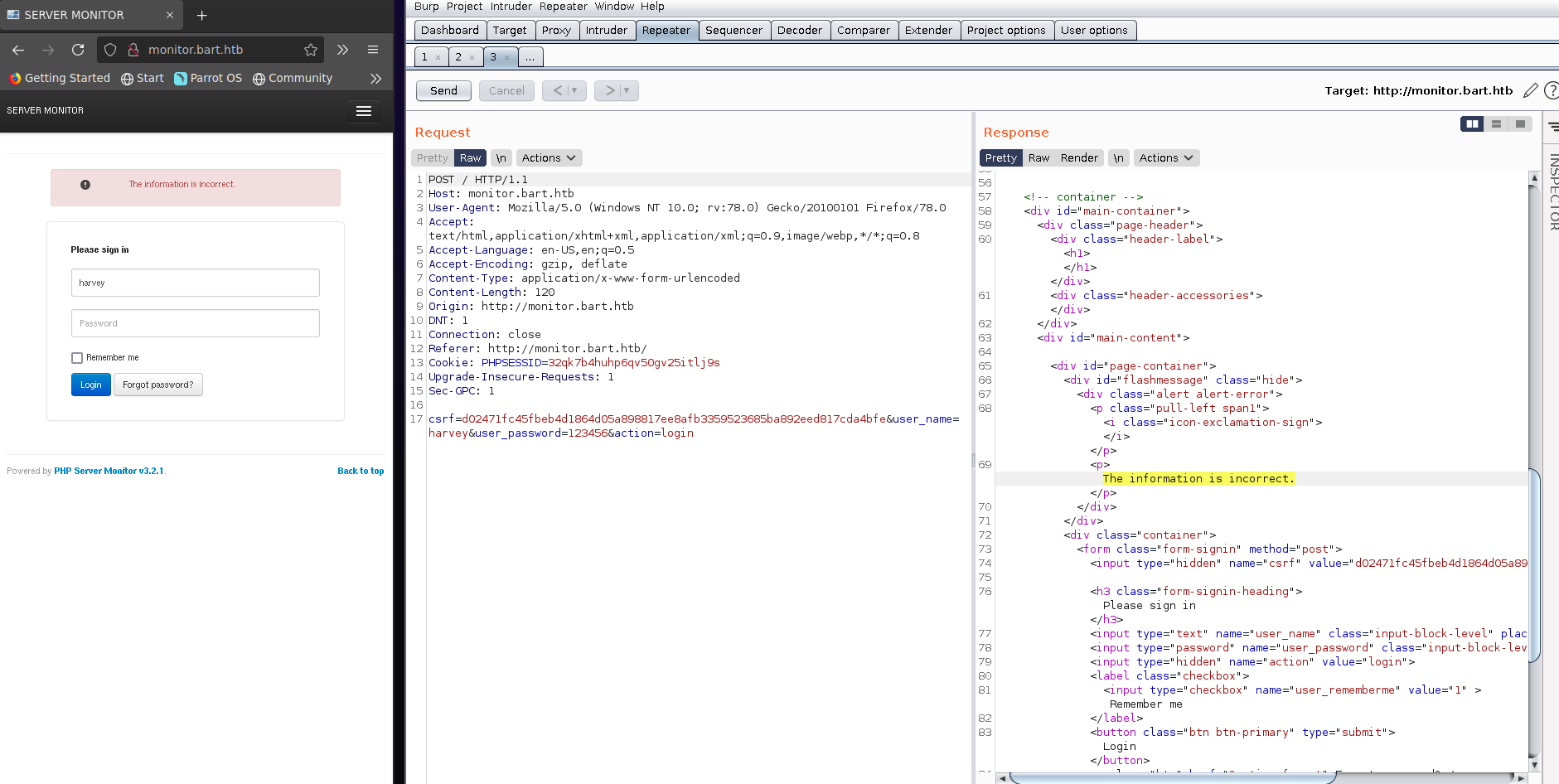1559x784 pixels.
Task: Switch to the Decoder tab
Action: point(800,31)
